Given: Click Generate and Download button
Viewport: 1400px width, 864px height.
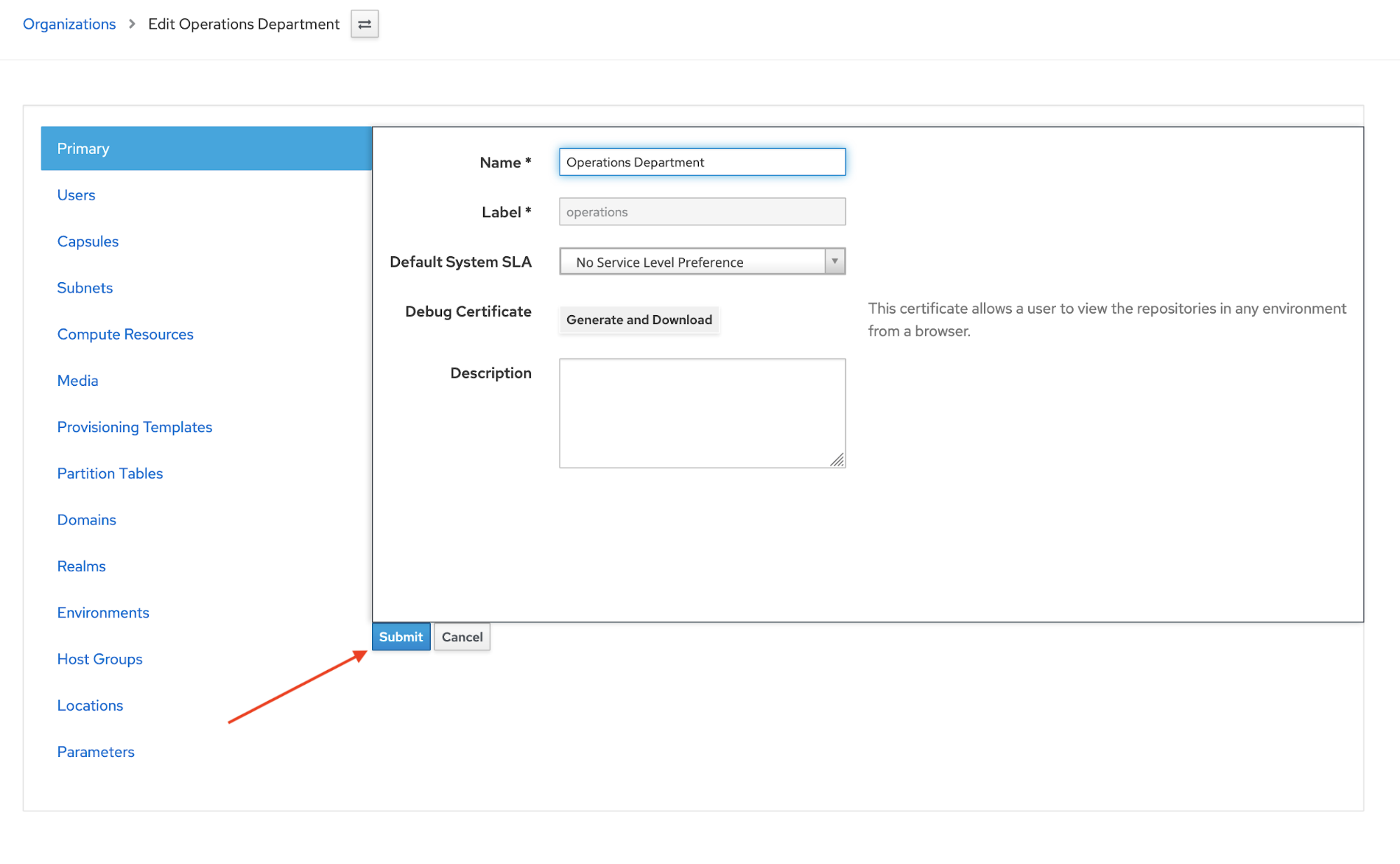Looking at the screenshot, I should [x=639, y=320].
